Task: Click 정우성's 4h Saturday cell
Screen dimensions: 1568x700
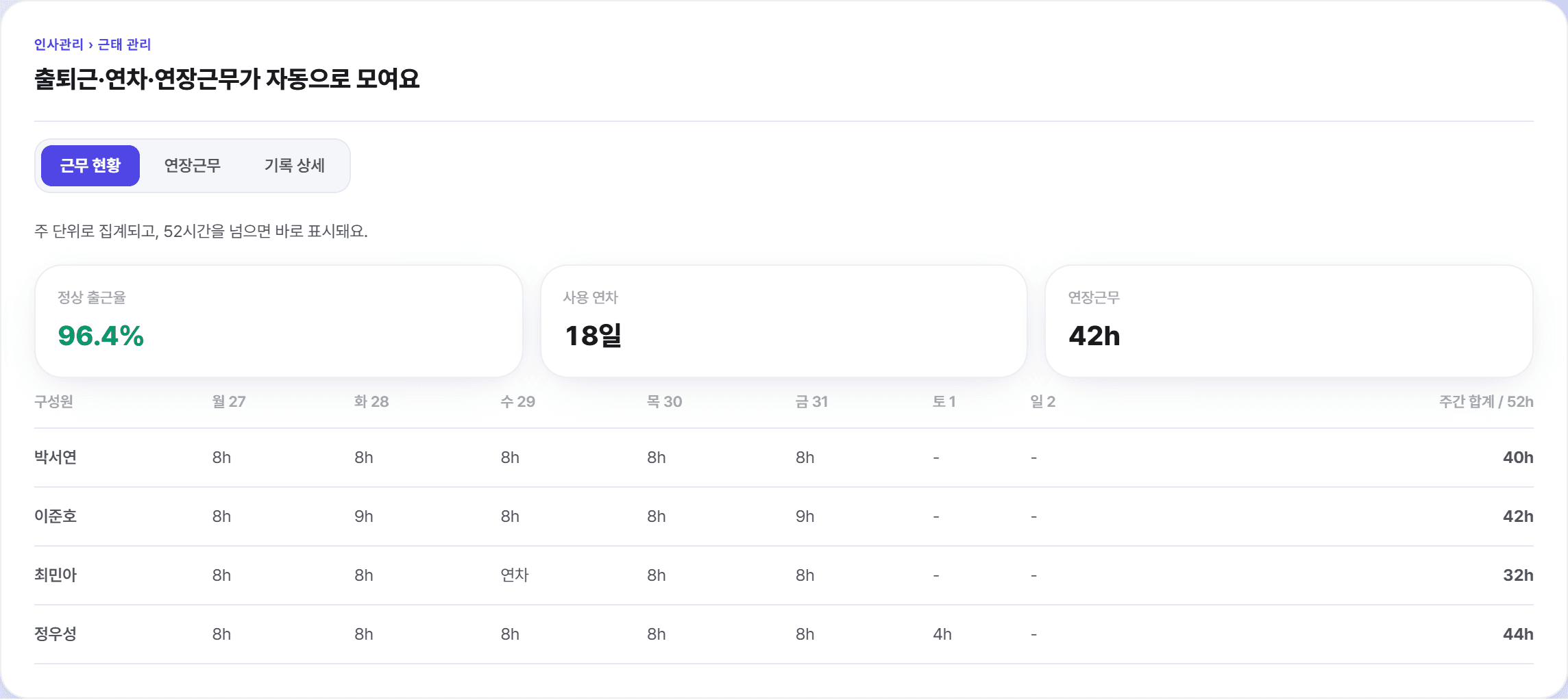Action: tap(942, 634)
